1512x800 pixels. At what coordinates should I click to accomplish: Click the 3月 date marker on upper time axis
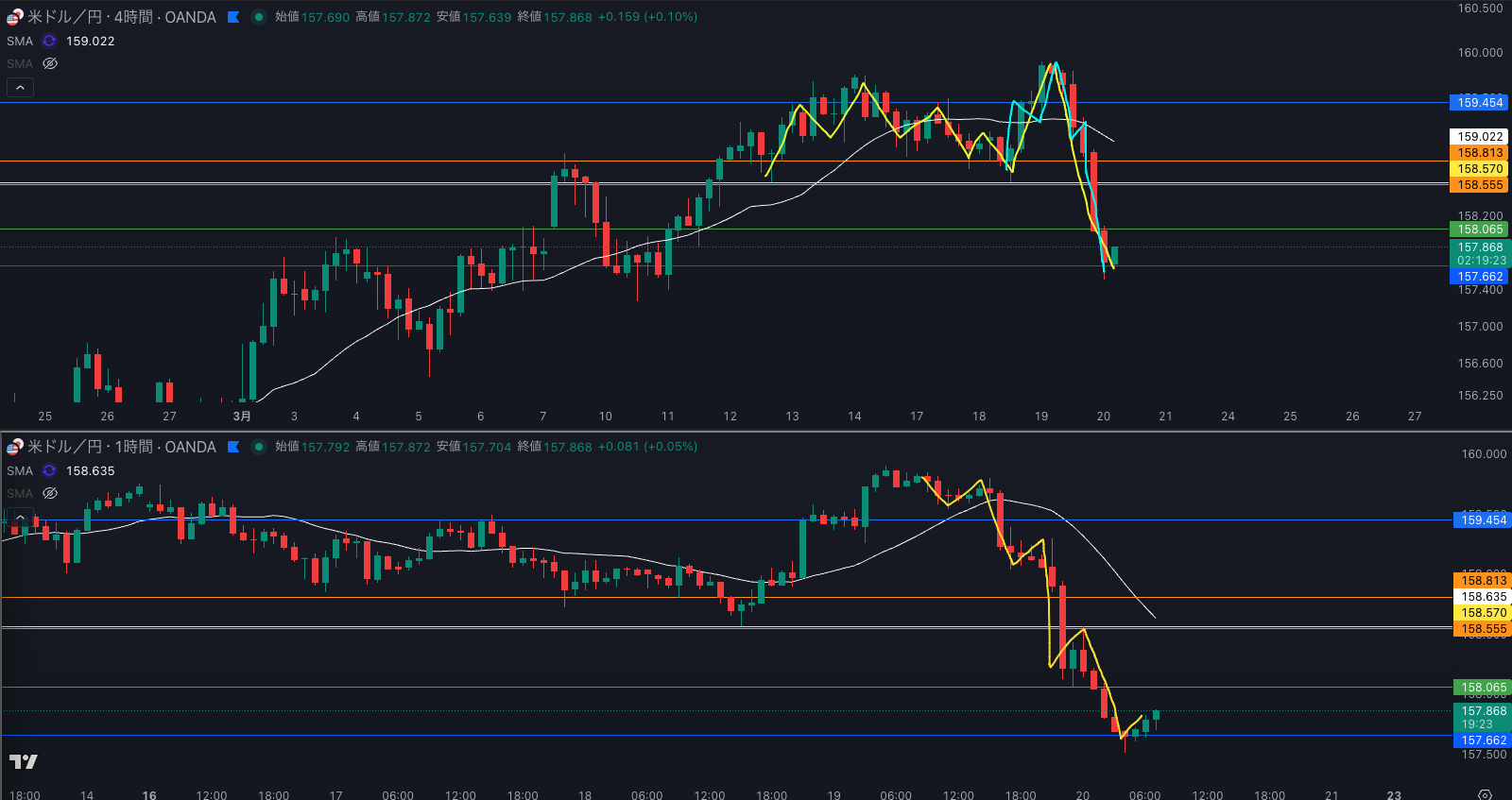(x=242, y=416)
